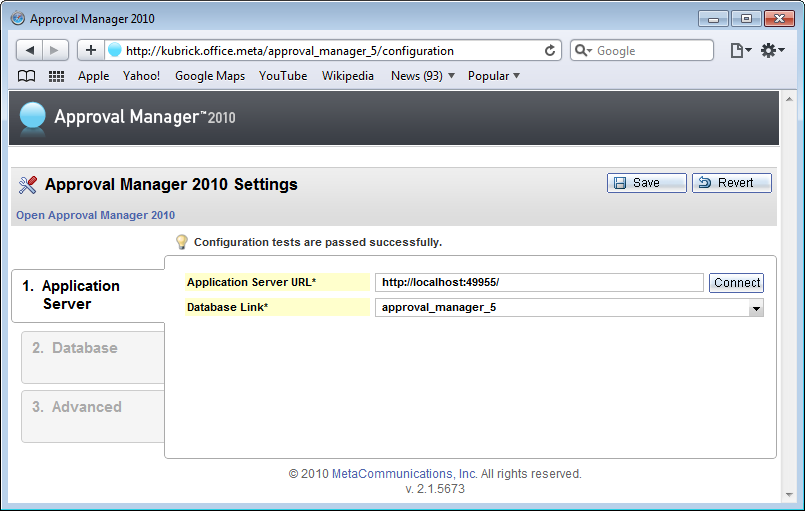Save the configuration settings

point(646,183)
